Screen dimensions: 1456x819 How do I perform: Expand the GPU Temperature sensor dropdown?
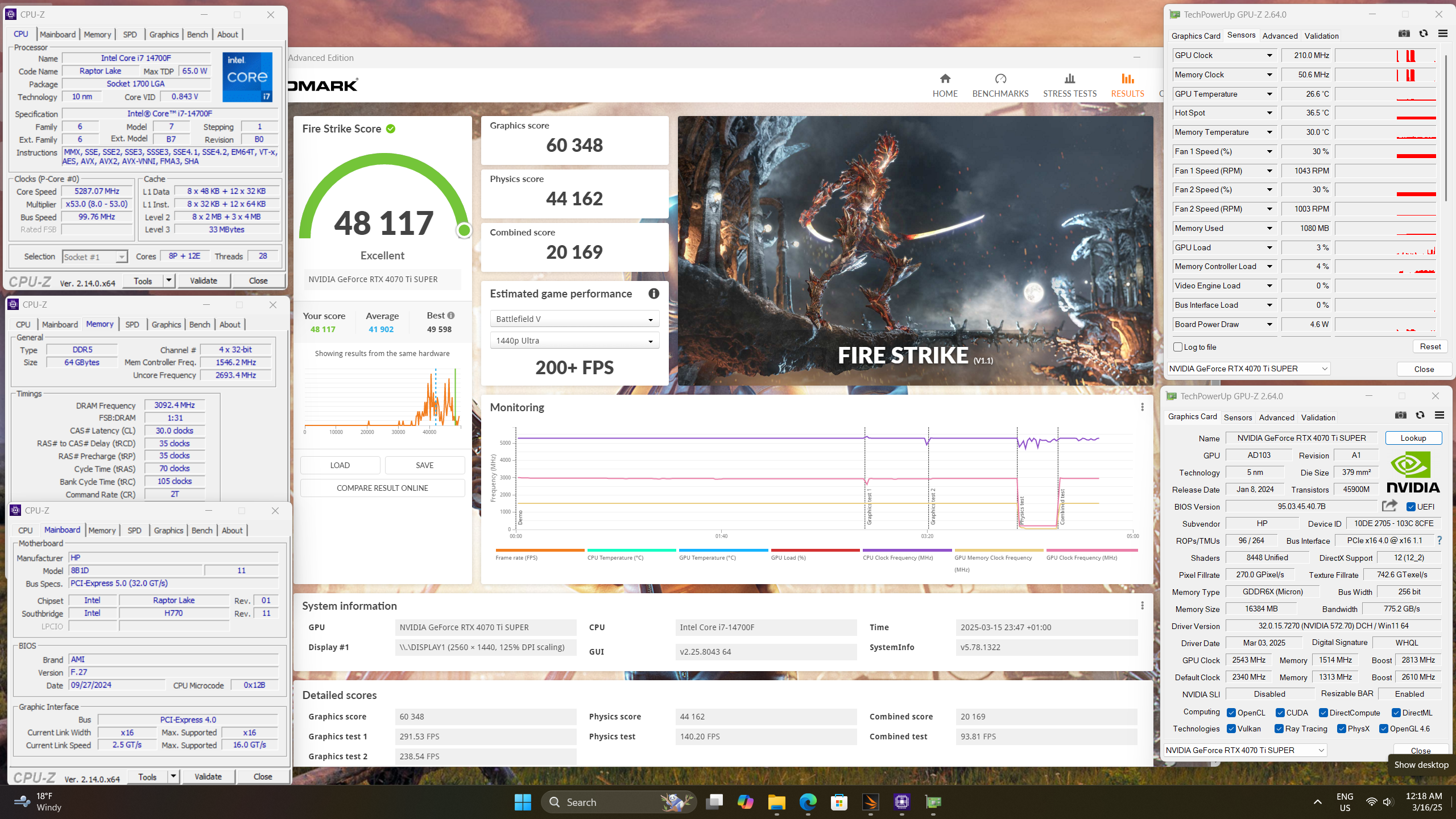1269,94
